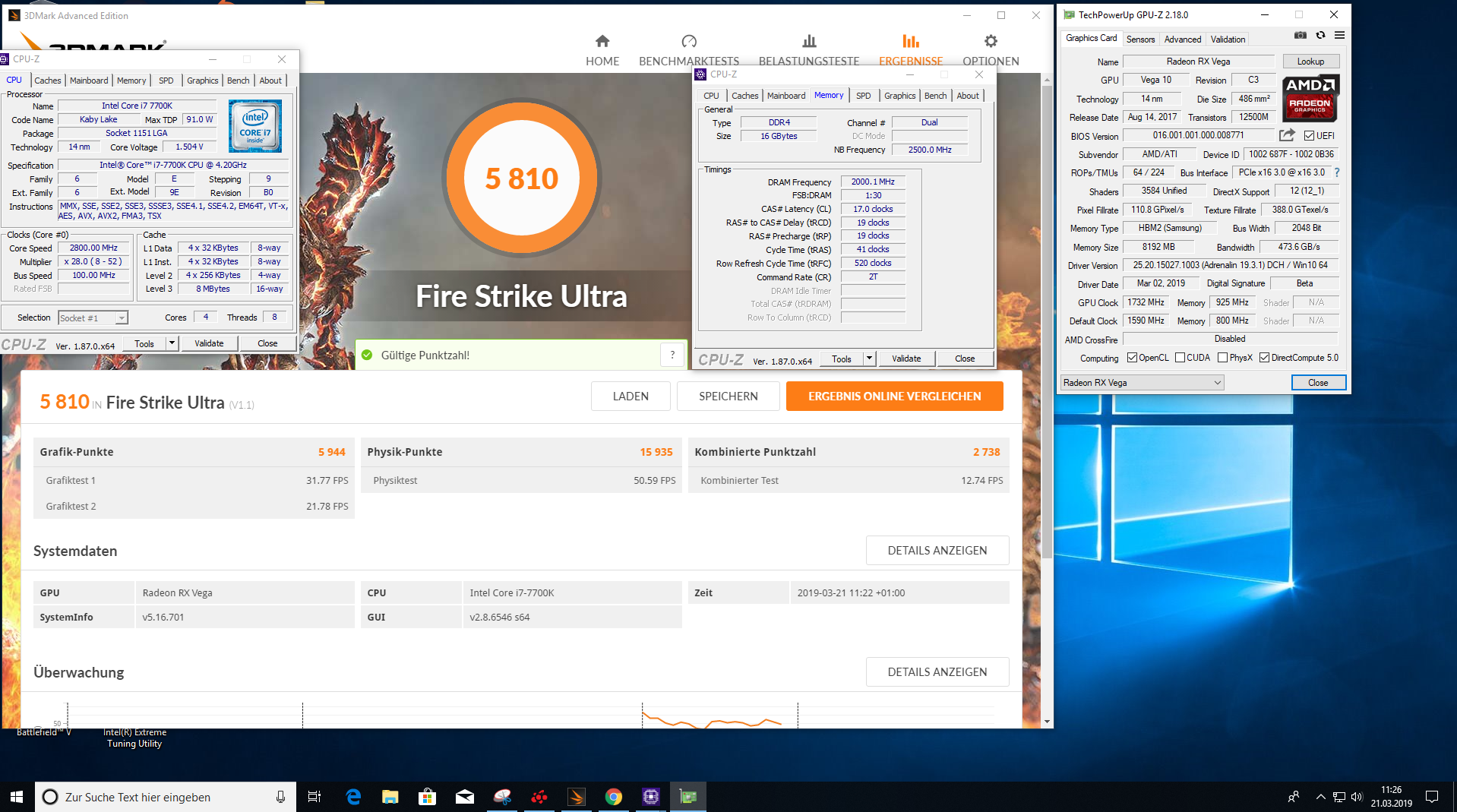This screenshot has height=812, width=1457.
Task: Open the volume control in the system tray
Action: pos(1357,797)
